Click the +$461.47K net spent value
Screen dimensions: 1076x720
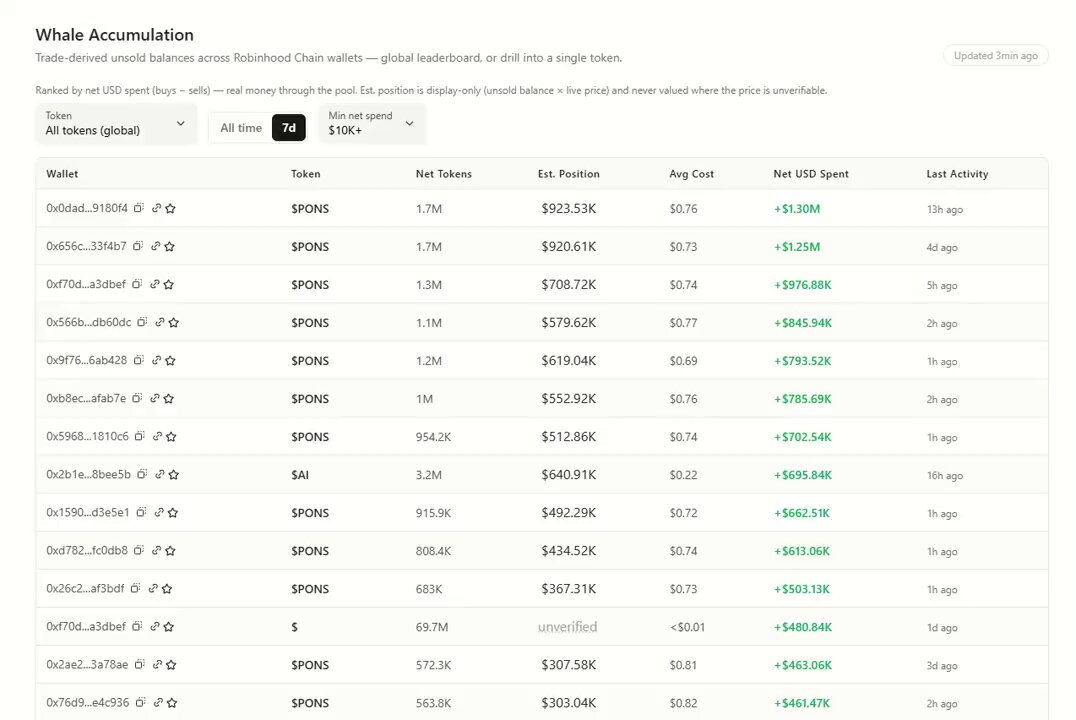(802, 703)
